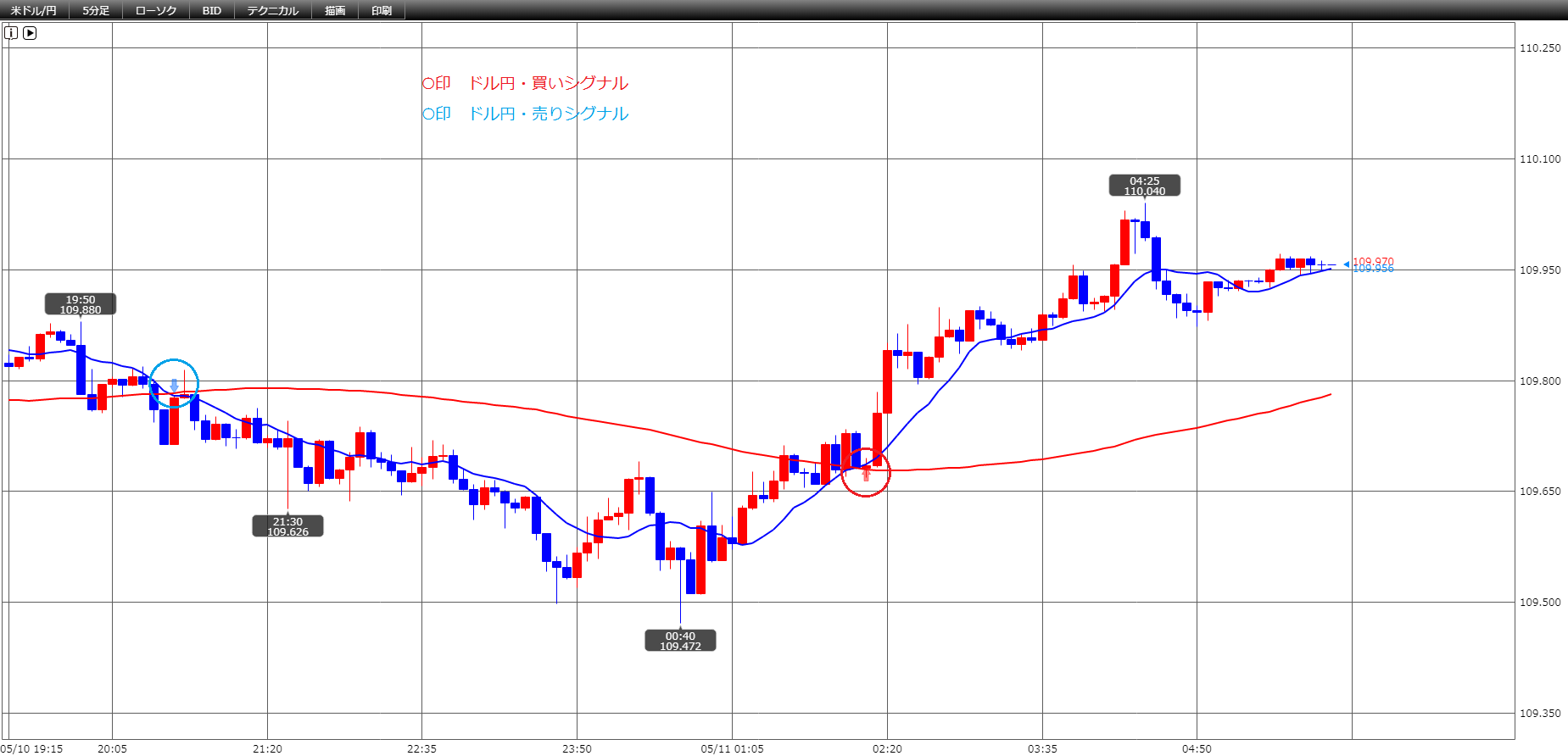Open the テクニカル indicators menu
The image size is (1568, 756).
pos(273,10)
